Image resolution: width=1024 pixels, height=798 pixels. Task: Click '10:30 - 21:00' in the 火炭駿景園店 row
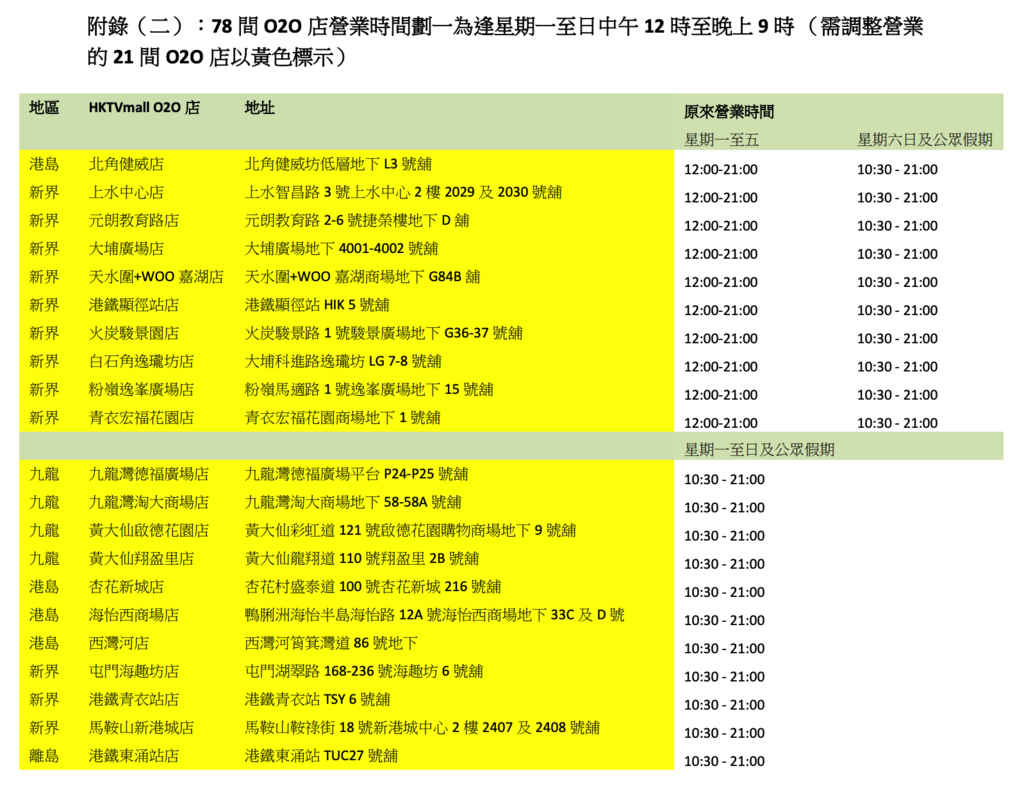(897, 338)
